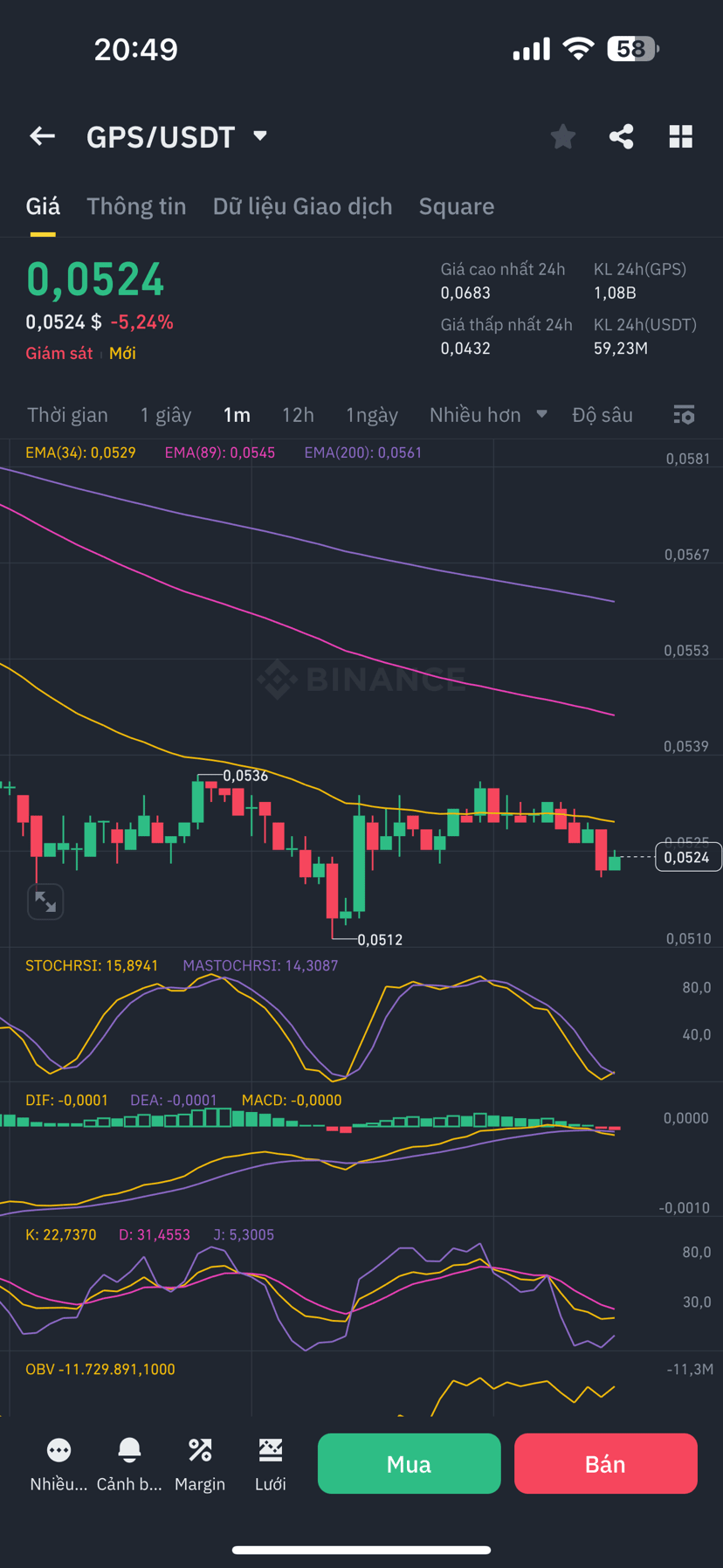The image size is (723, 1568).
Task: Tap the large 0,0524 price
Action: (x=95, y=280)
